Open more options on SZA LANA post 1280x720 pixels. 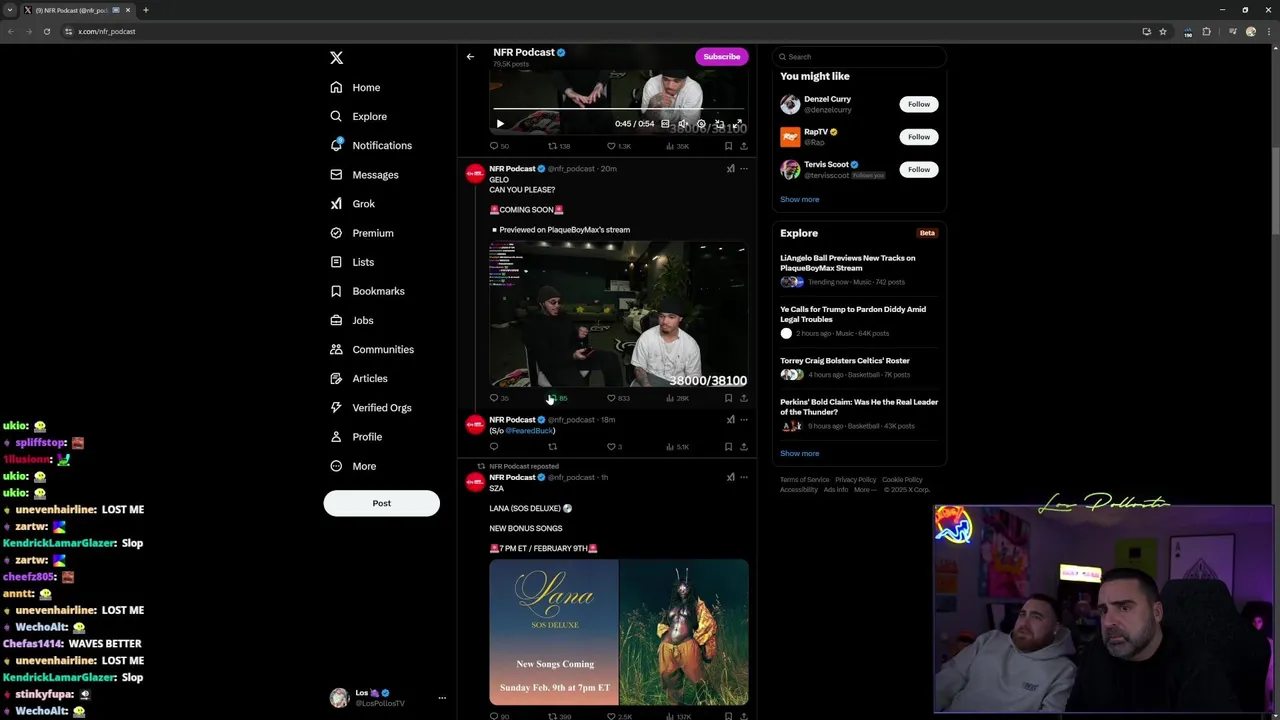coord(743,478)
